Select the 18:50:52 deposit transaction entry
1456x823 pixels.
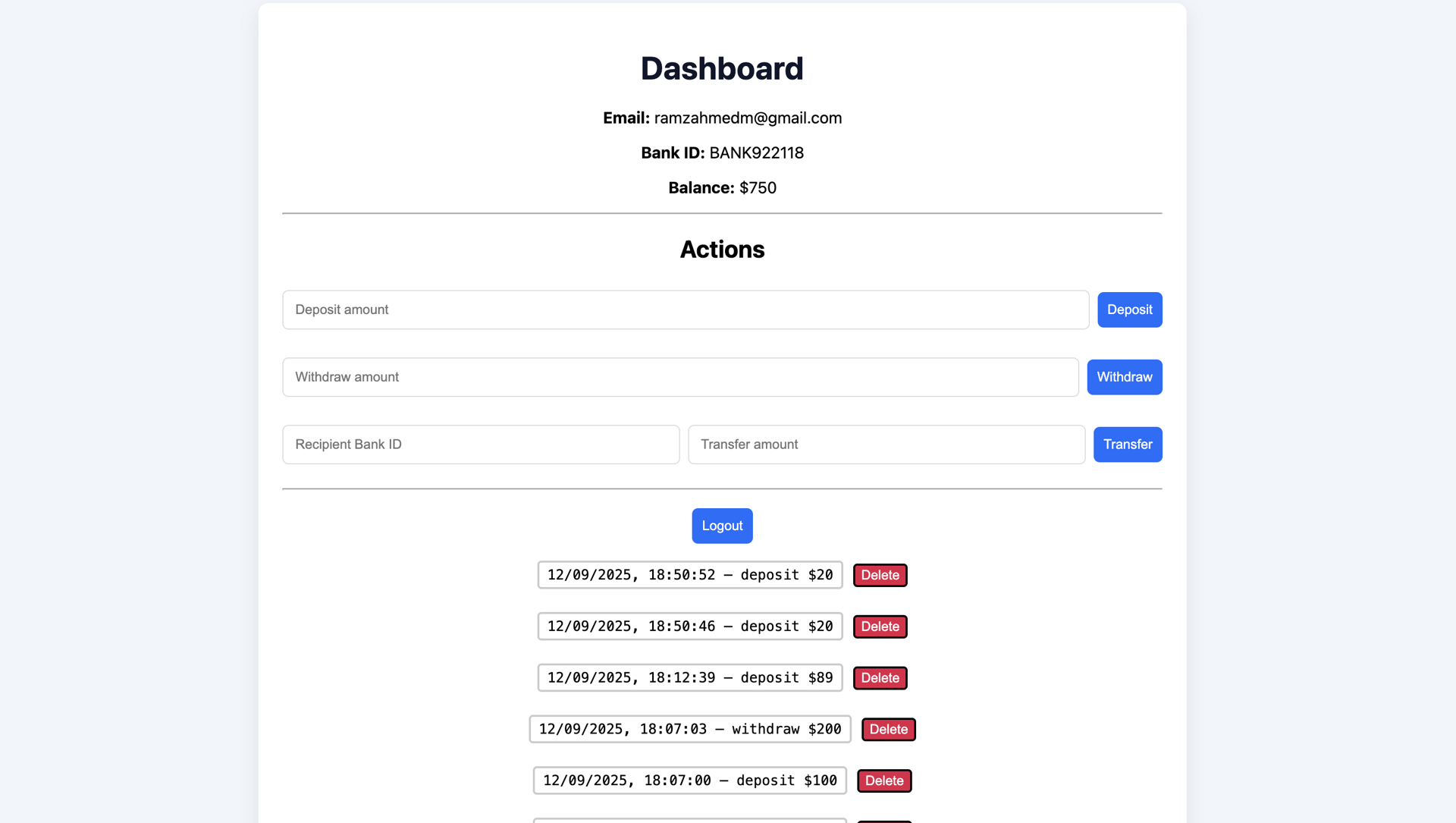point(689,575)
